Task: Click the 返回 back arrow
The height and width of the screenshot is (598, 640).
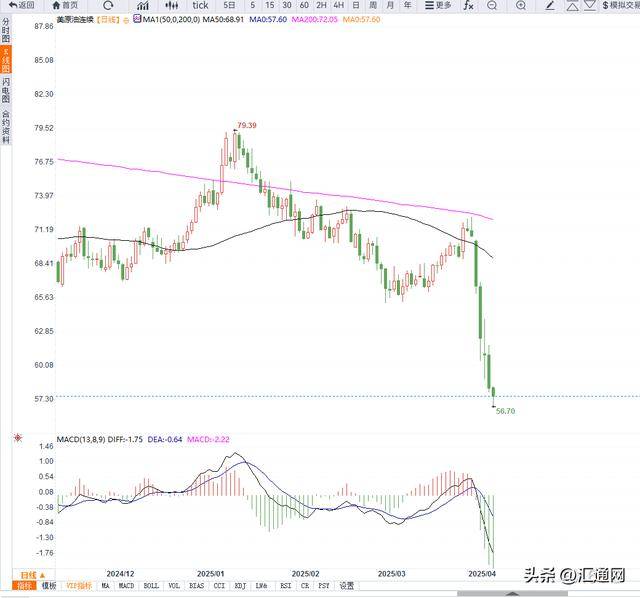Action: pyautogui.click(x=20, y=6)
